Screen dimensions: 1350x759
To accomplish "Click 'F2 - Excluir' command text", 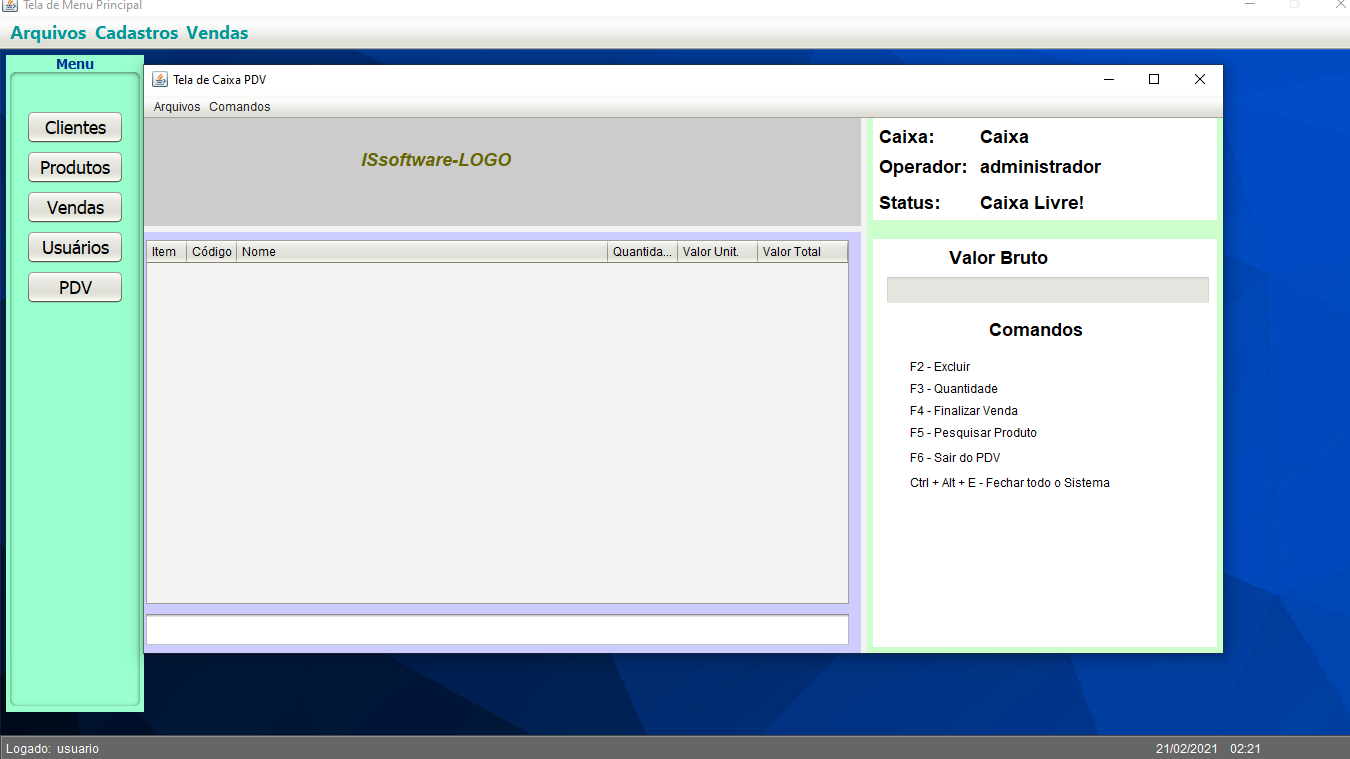I will pos(940,367).
